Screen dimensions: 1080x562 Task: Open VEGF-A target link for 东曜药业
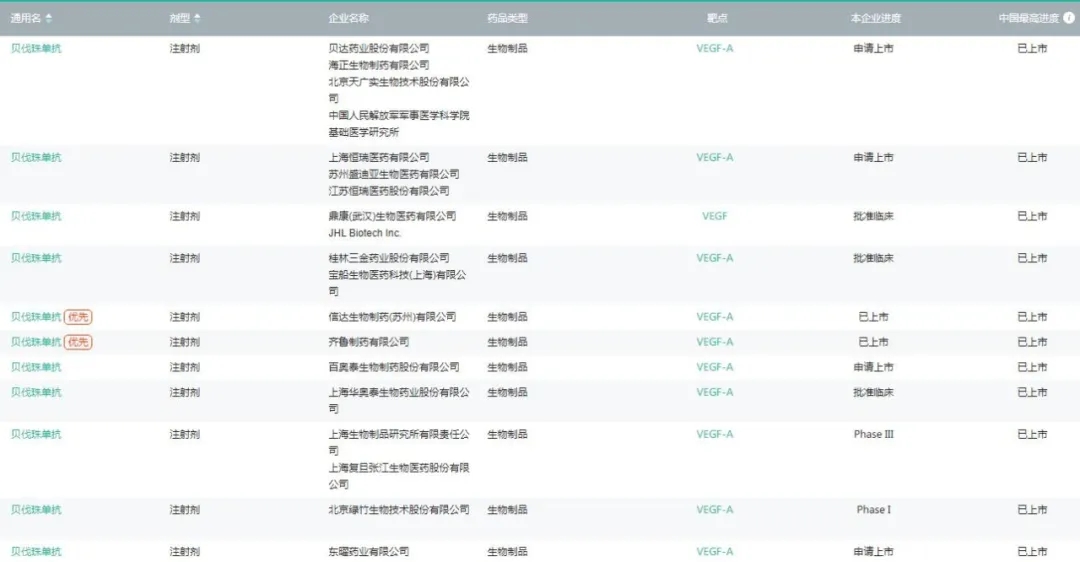click(714, 551)
